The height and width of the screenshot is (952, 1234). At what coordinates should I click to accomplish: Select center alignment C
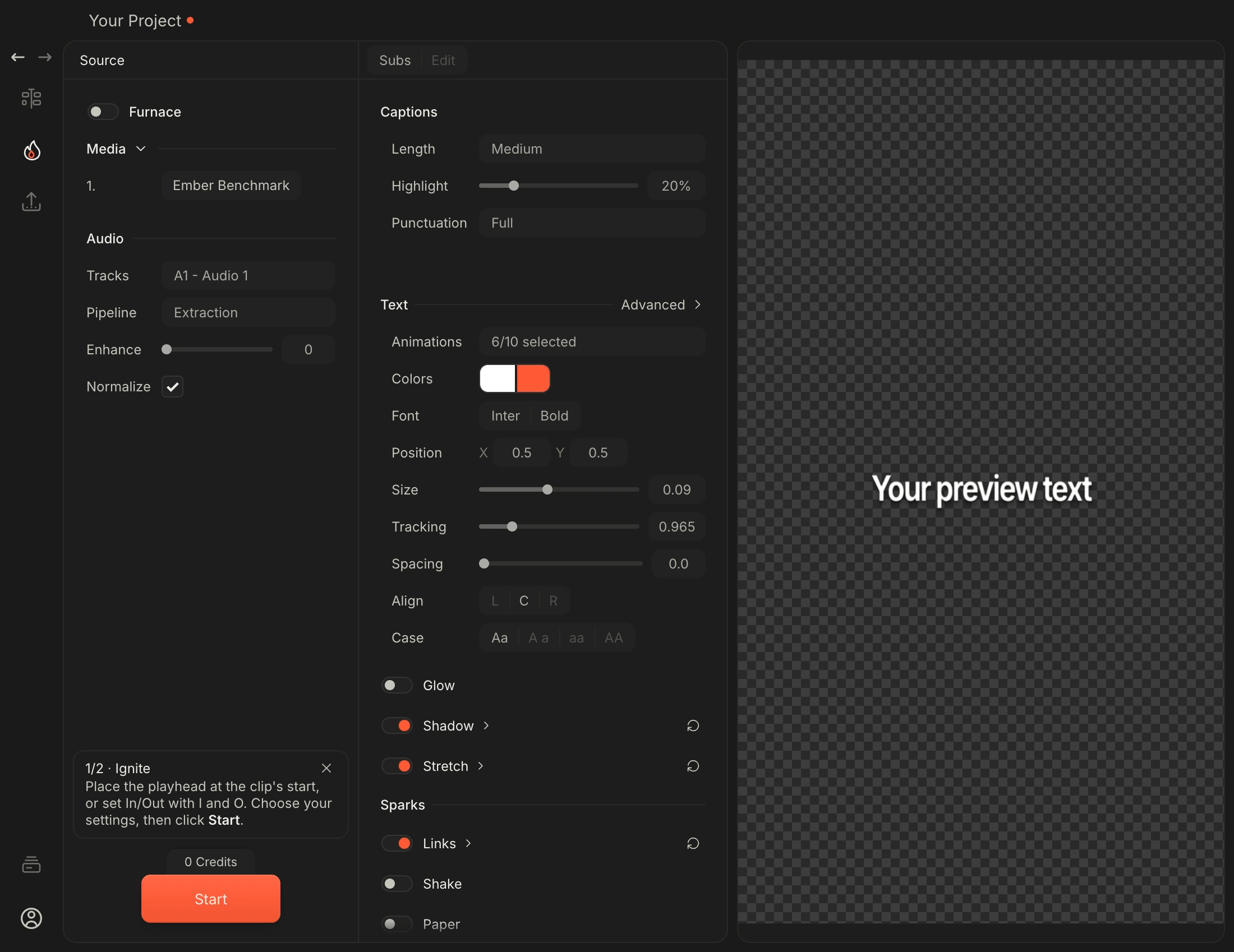pos(524,601)
